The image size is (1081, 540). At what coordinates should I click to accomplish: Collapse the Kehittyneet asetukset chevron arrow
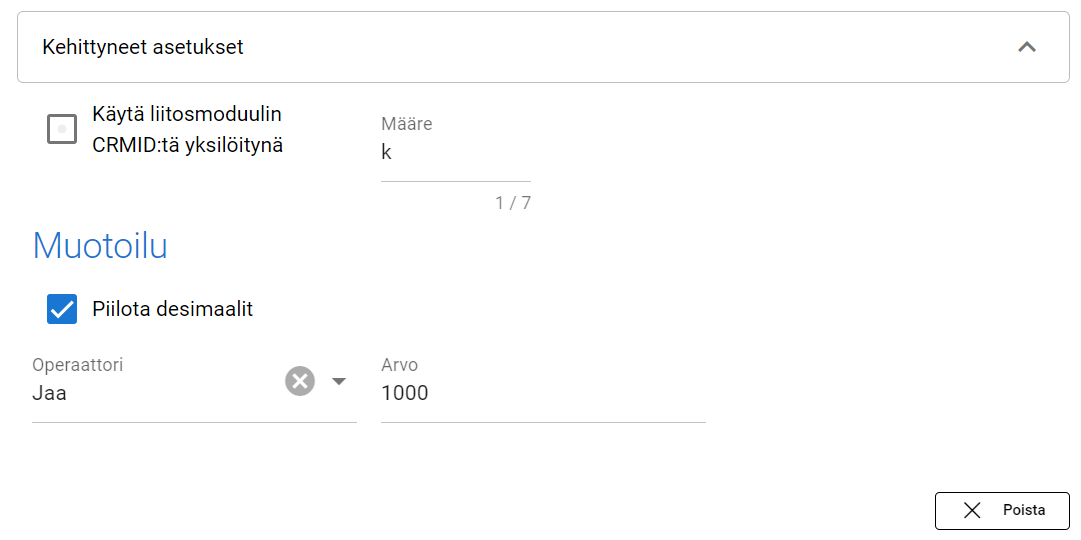tap(1026, 47)
